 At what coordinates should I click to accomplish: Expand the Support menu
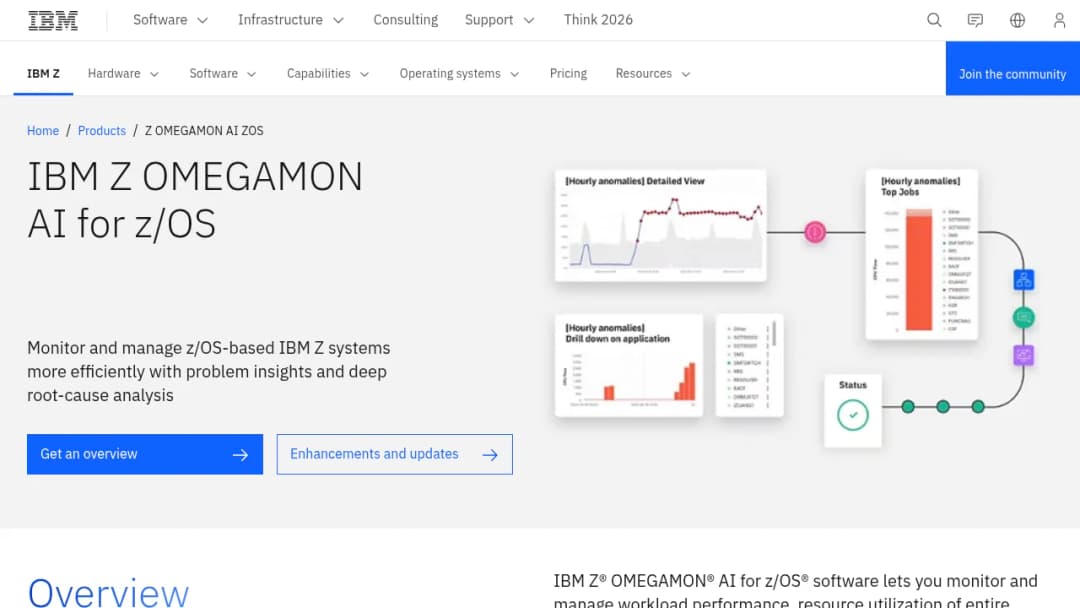click(x=499, y=20)
